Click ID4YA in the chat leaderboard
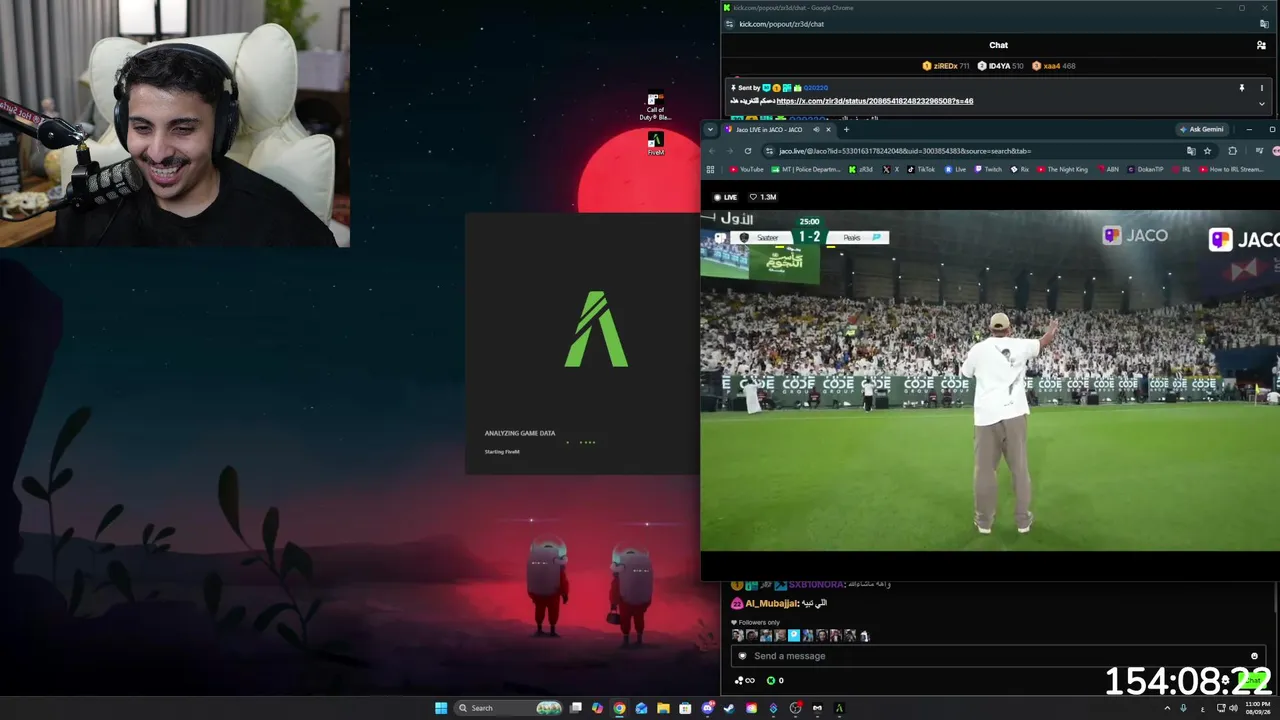The width and height of the screenshot is (1280, 720). click(1000, 66)
